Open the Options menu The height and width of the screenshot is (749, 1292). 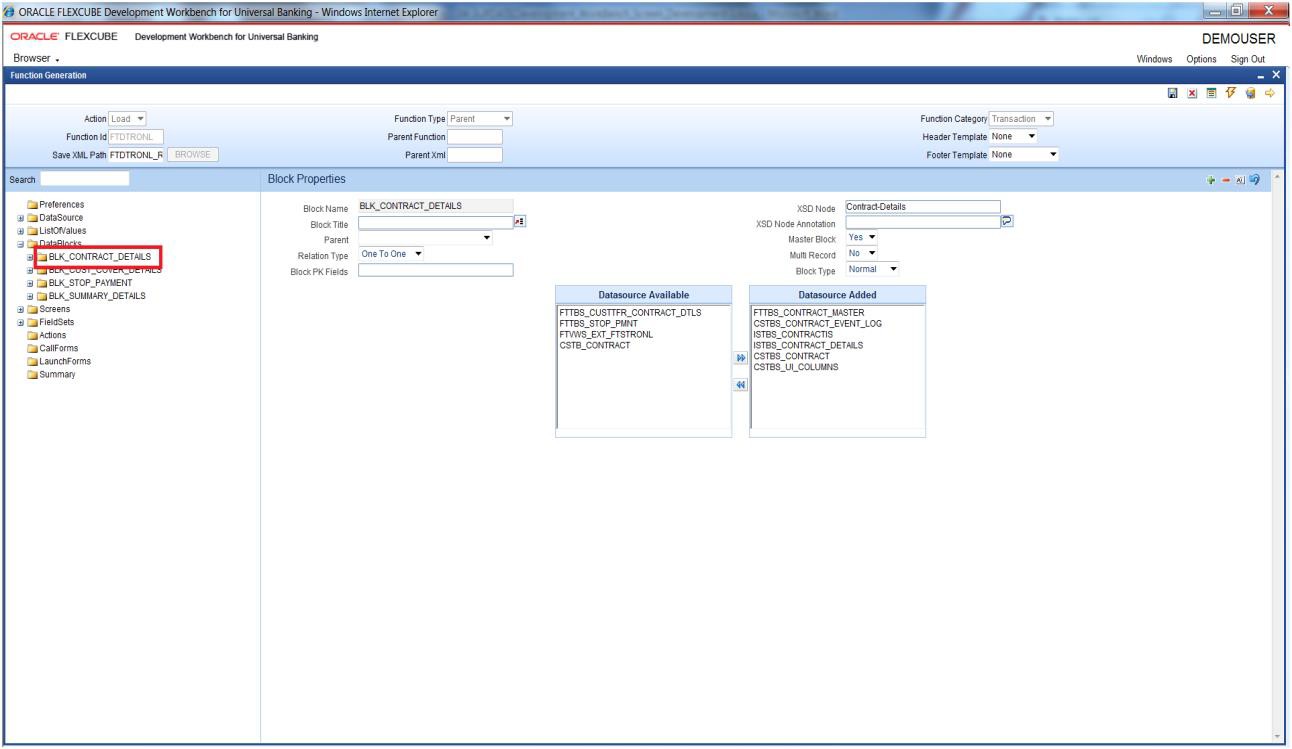(x=1203, y=58)
